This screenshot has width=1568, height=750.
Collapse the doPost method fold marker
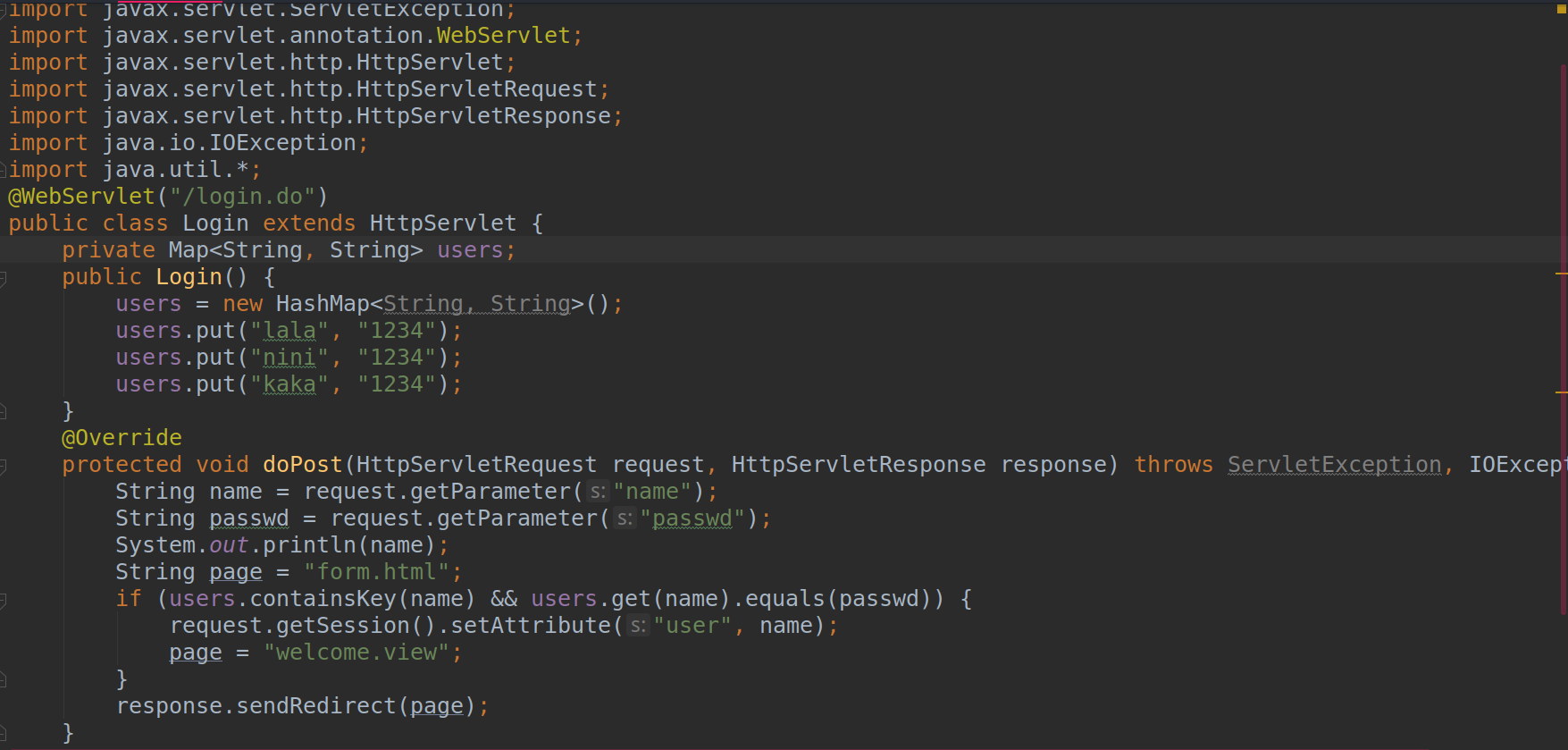3,466
